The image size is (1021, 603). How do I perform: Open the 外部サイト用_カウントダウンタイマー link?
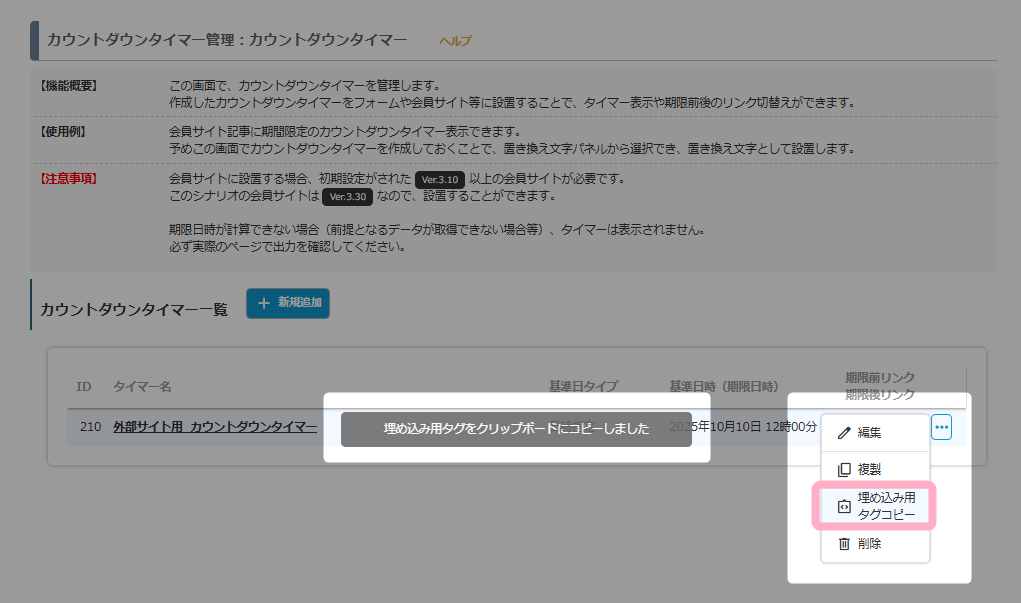[x=215, y=427]
